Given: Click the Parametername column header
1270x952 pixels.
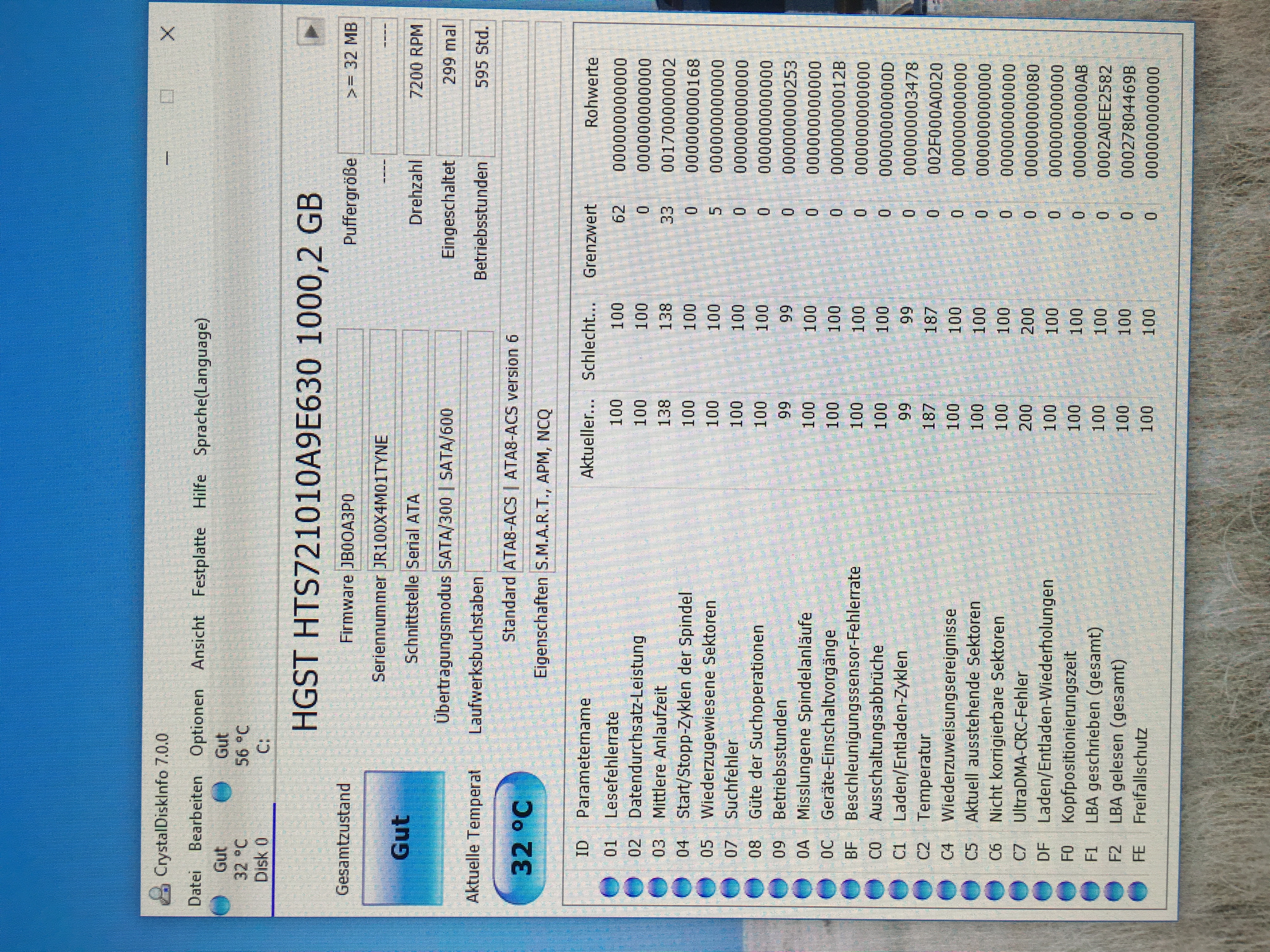Looking at the screenshot, I should click(584, 757).
